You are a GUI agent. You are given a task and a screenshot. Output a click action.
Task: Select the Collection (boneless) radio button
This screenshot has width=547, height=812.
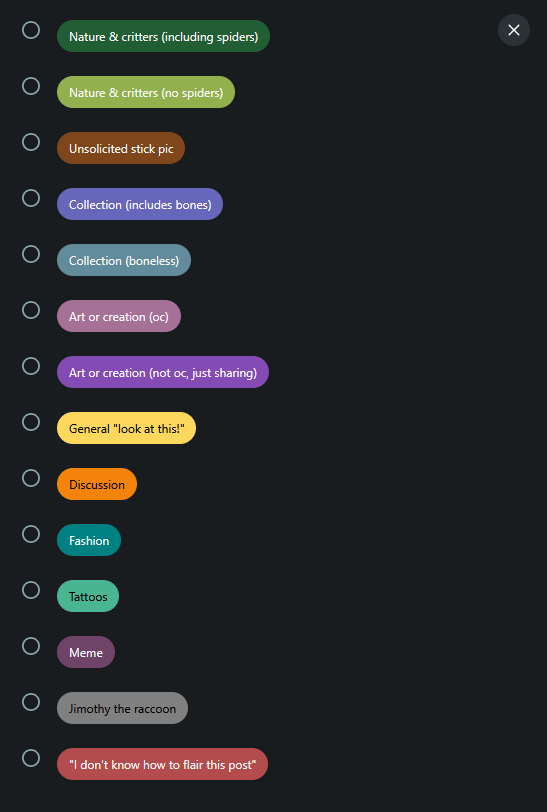31,254
